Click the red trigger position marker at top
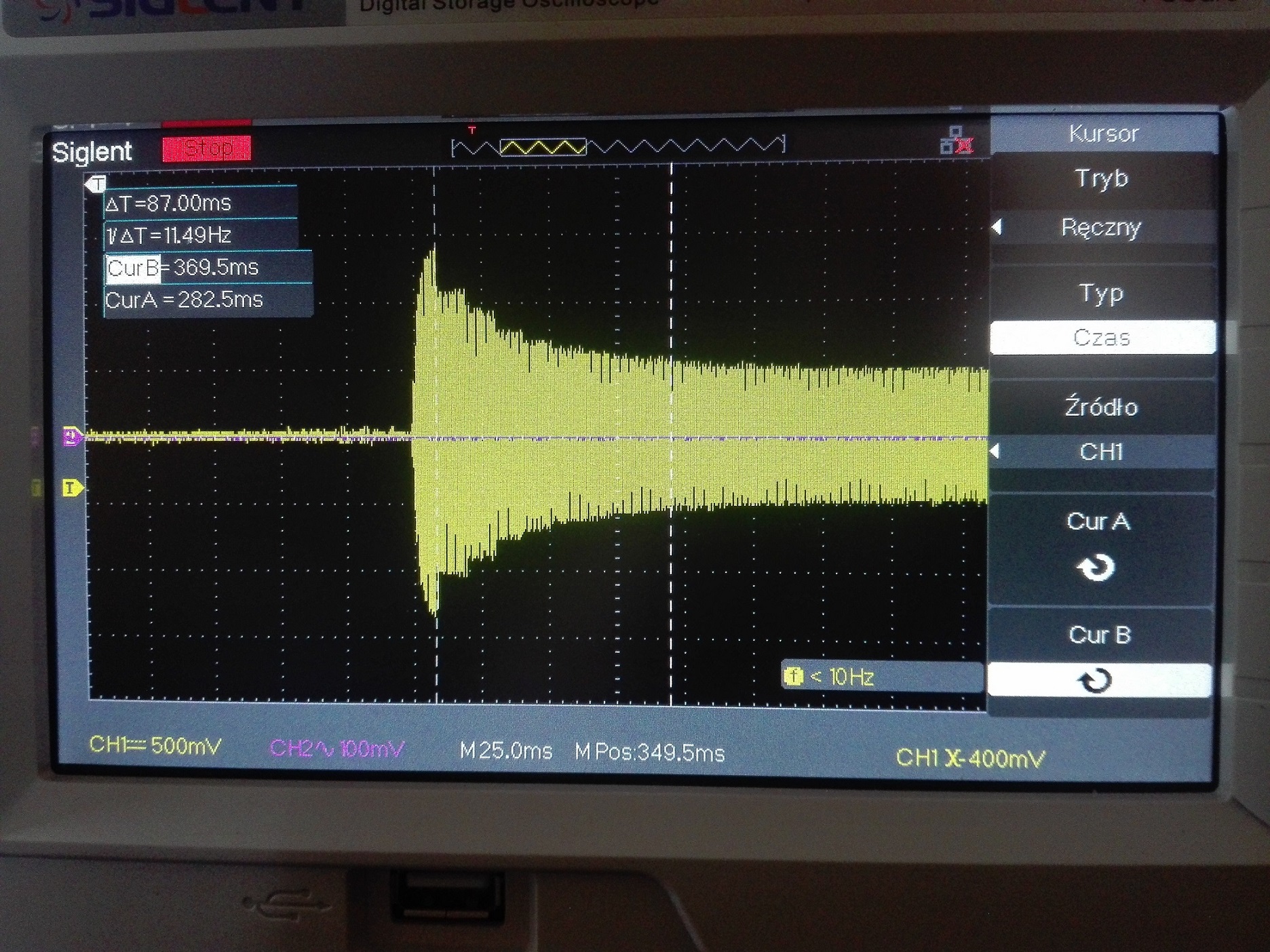Viewport: 1270px width, 952px height. (x=472, y=129)
